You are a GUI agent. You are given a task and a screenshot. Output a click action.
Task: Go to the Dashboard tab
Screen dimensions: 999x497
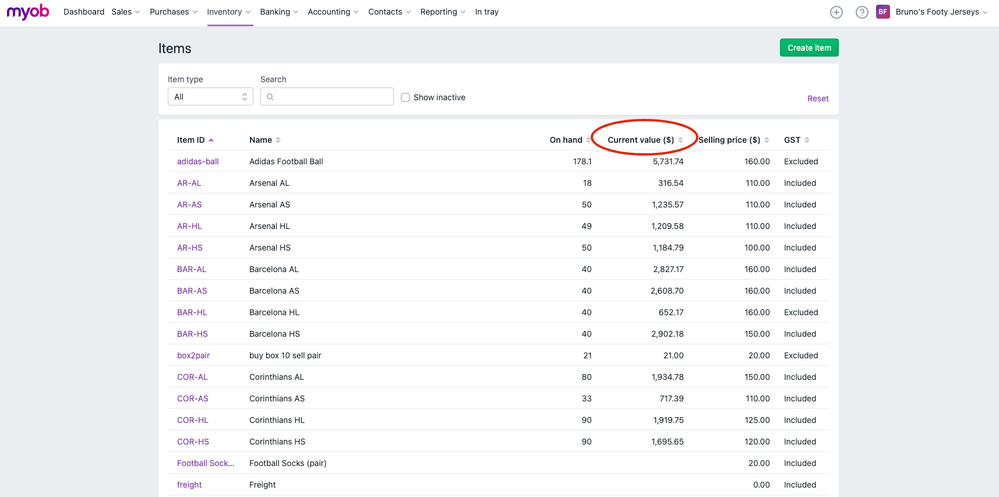tap(84, 12)
